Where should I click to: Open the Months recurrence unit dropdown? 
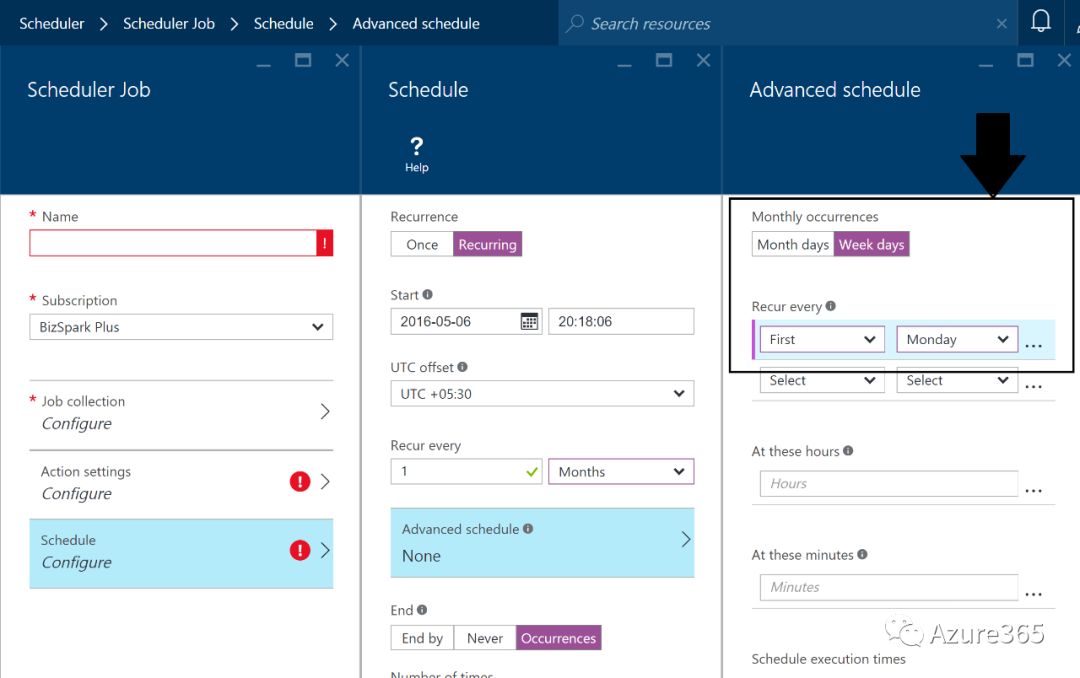(620, 472)
